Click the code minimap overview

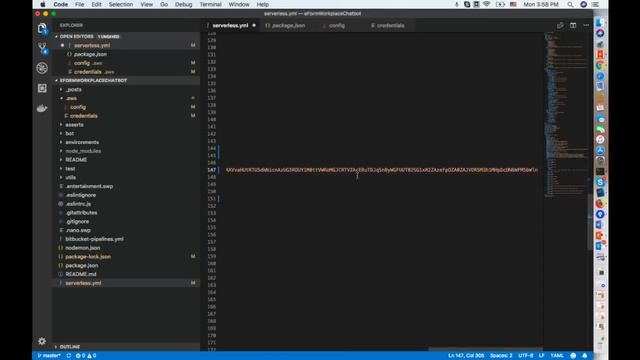567,114
